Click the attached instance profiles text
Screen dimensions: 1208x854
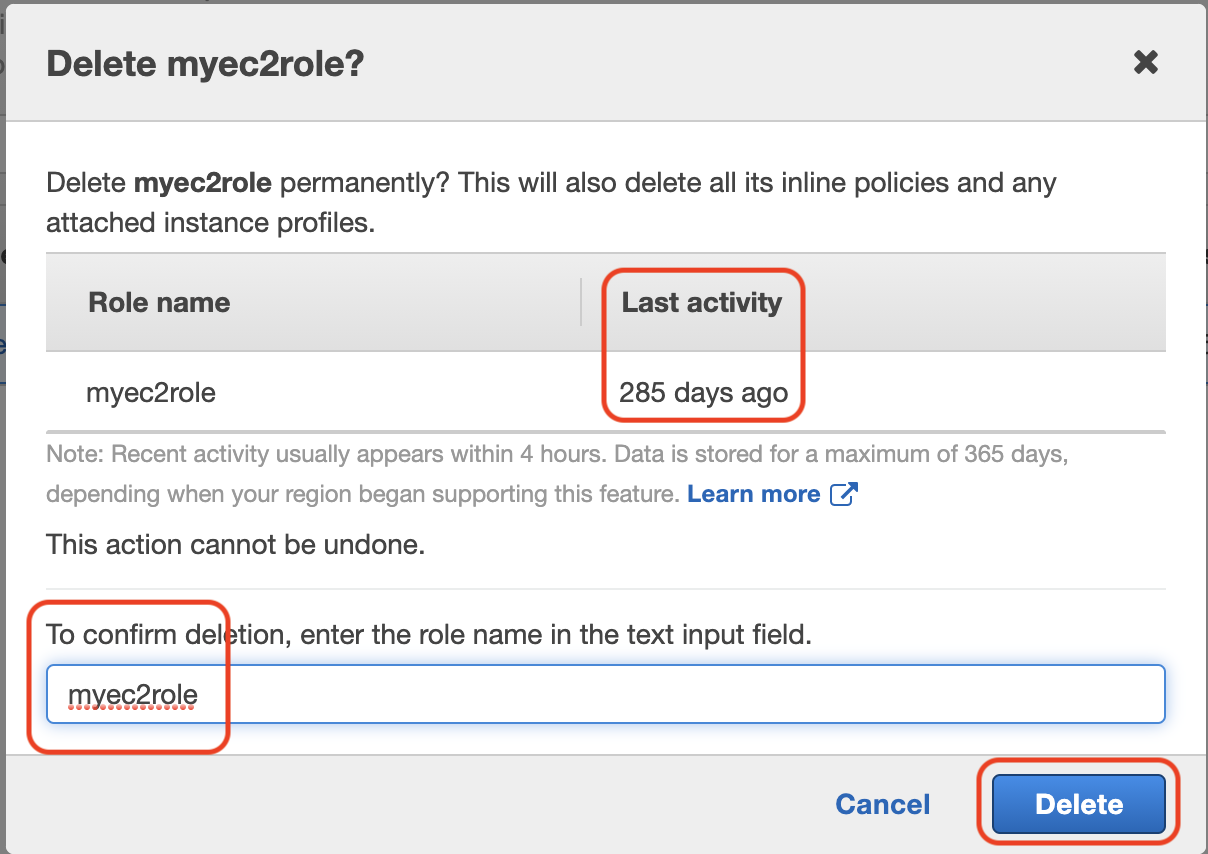tap(210, 222)
